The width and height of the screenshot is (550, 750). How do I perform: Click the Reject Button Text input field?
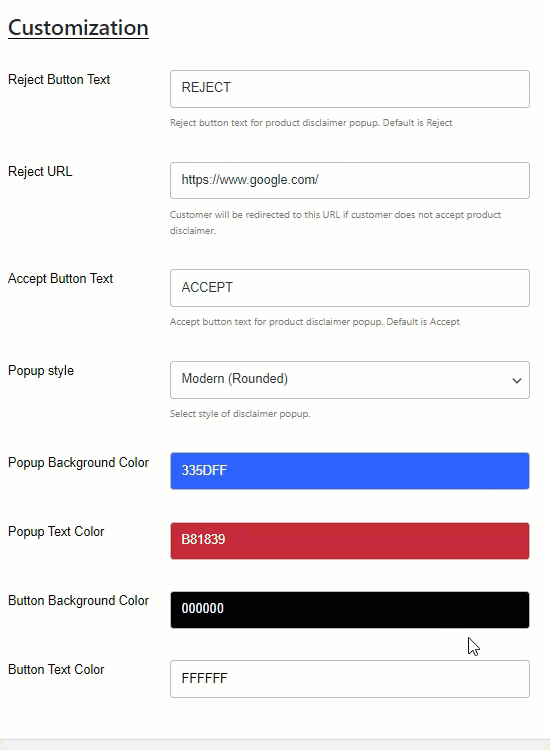[350, 89]
